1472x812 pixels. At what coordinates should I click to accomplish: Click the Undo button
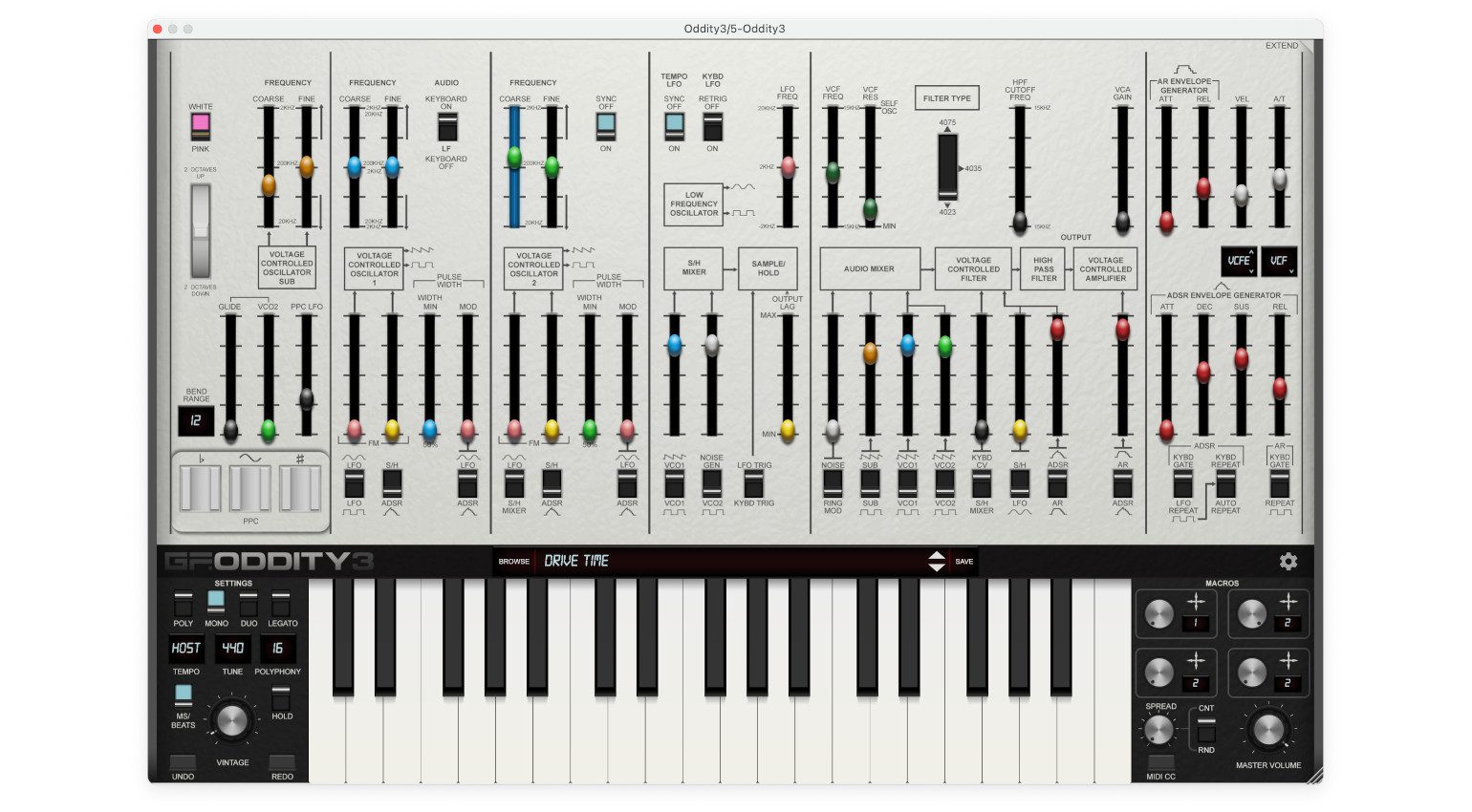click(x=183, y=762)
